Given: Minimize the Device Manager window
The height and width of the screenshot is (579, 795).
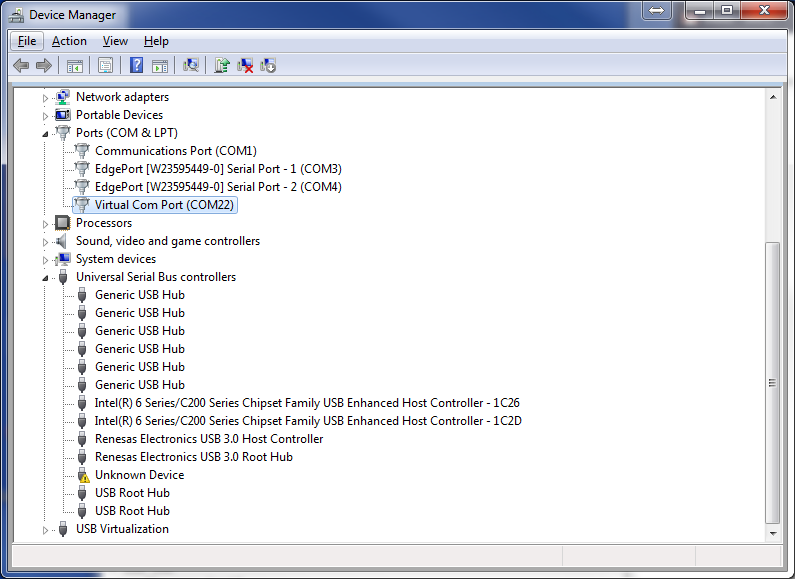Looking at the screenshot, I should click(x=700, y=10).
